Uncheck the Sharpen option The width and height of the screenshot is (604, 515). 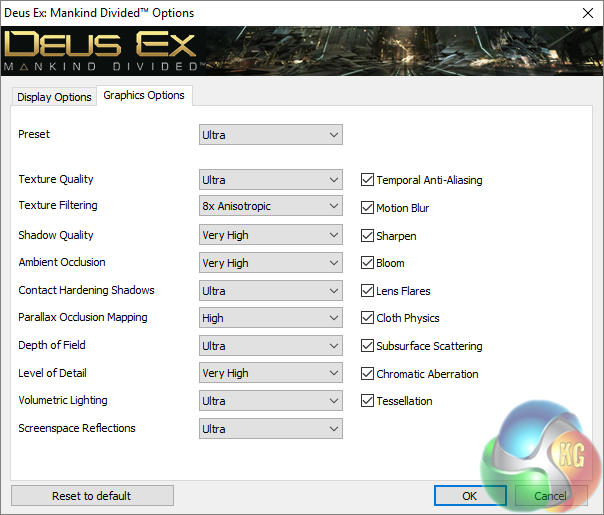click(367, 236)
